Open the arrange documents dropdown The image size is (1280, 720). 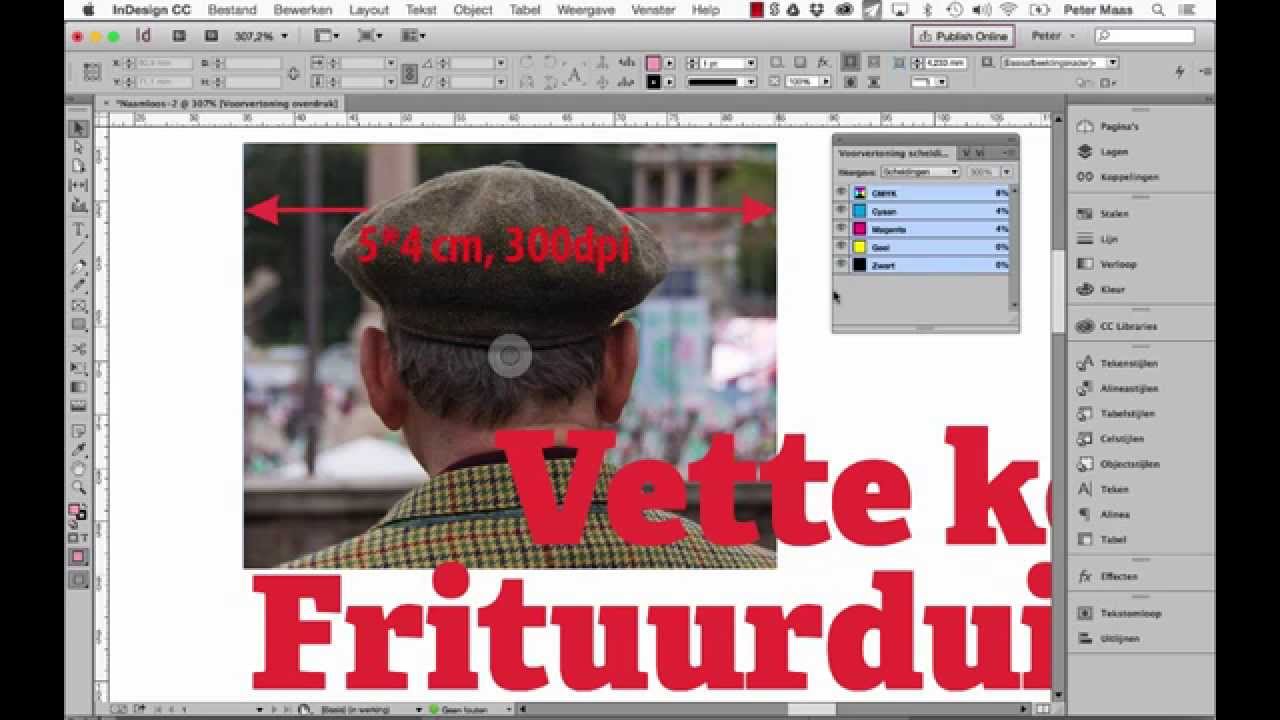point(413,36)
